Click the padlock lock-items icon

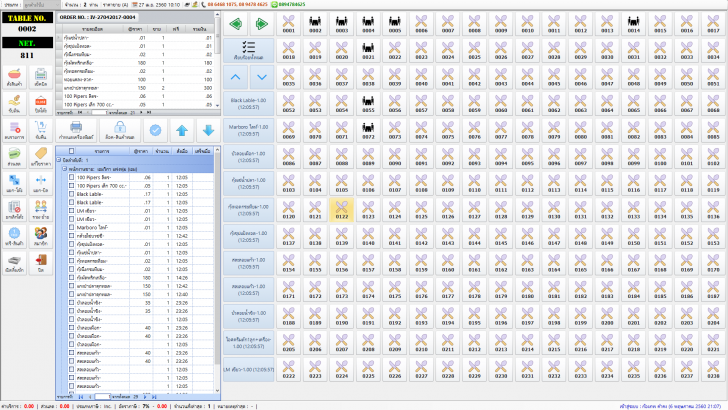[x=120, y=130]
